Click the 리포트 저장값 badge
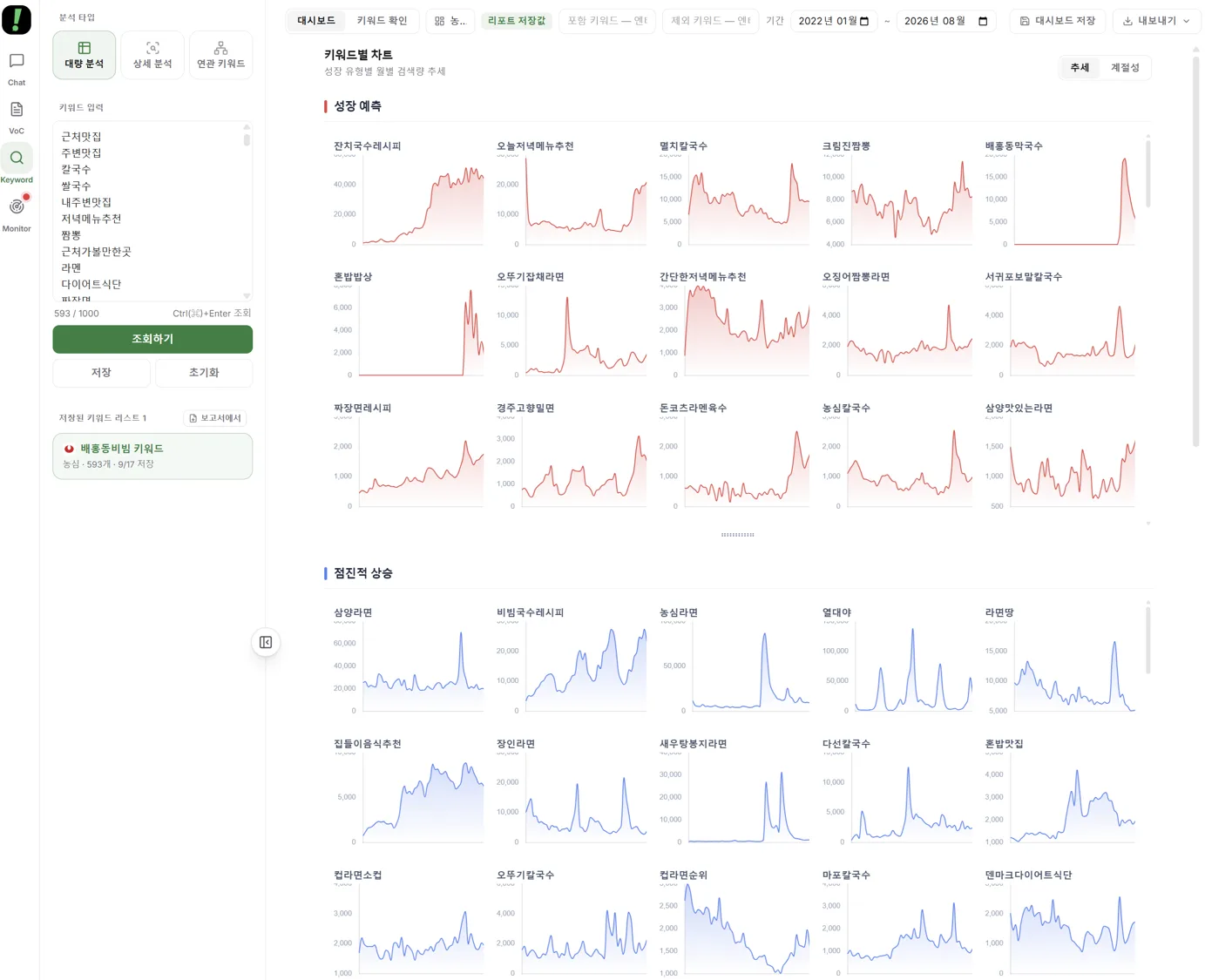Image resolution: width=1205 pixels, height=980 pixels. tap(517, 21)
